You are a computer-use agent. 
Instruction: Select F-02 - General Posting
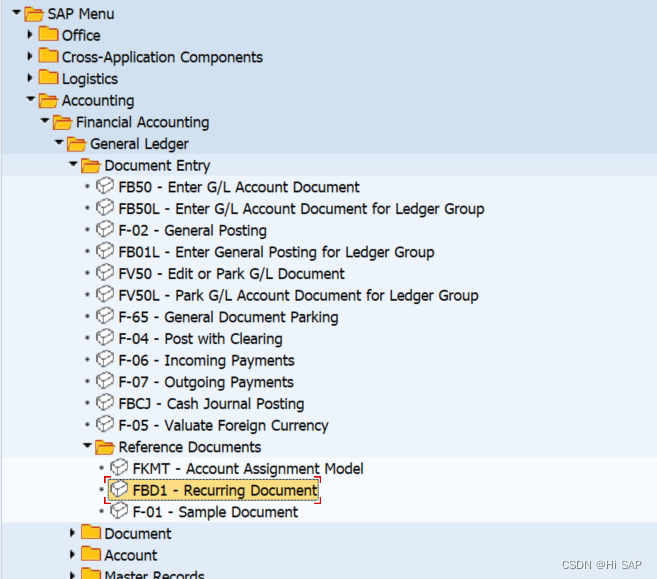pyautogui.click(x=193, y=230)
